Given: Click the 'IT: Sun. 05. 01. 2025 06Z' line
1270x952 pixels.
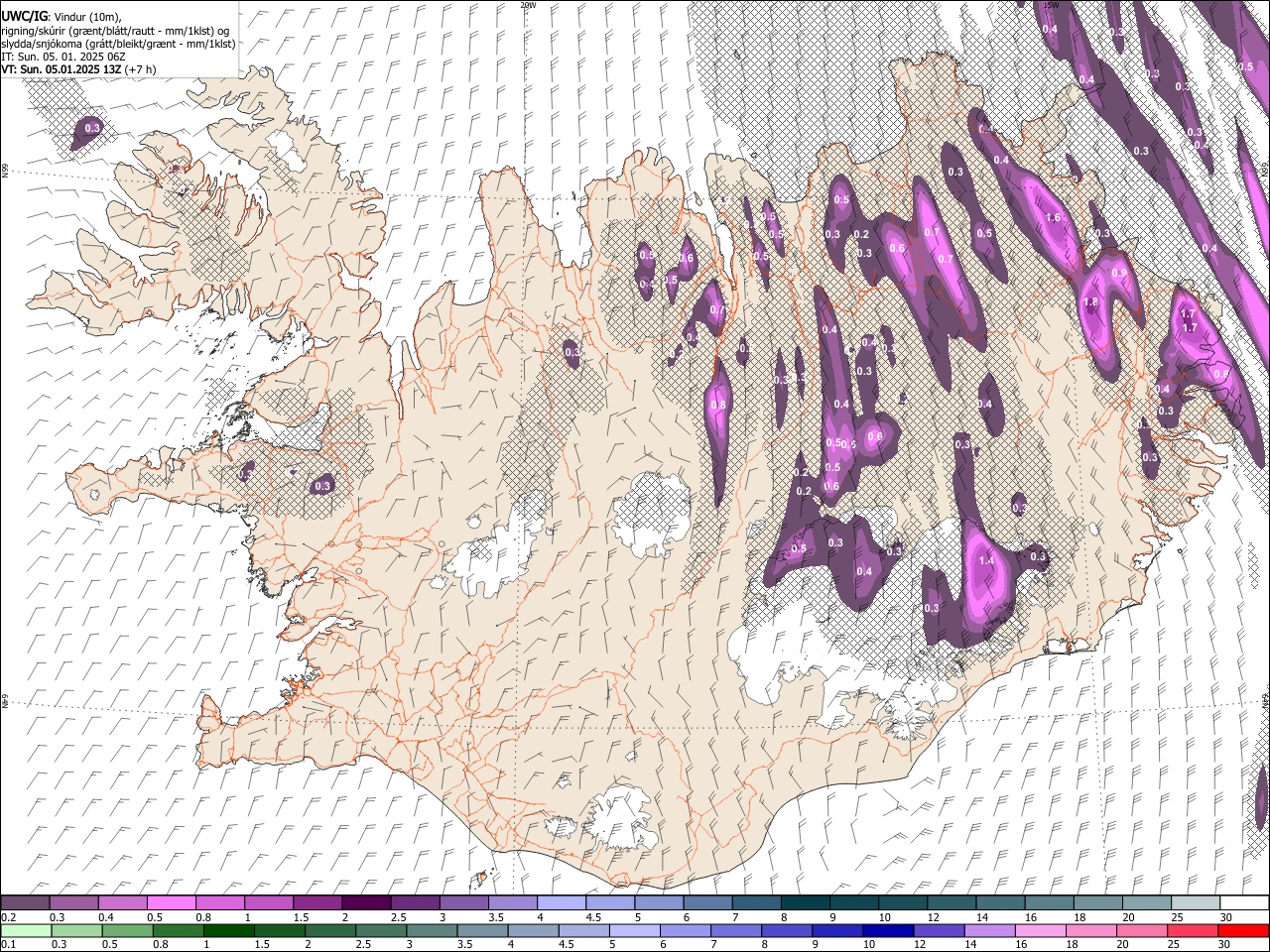Looking at the screenshot, I should (63, 58).
